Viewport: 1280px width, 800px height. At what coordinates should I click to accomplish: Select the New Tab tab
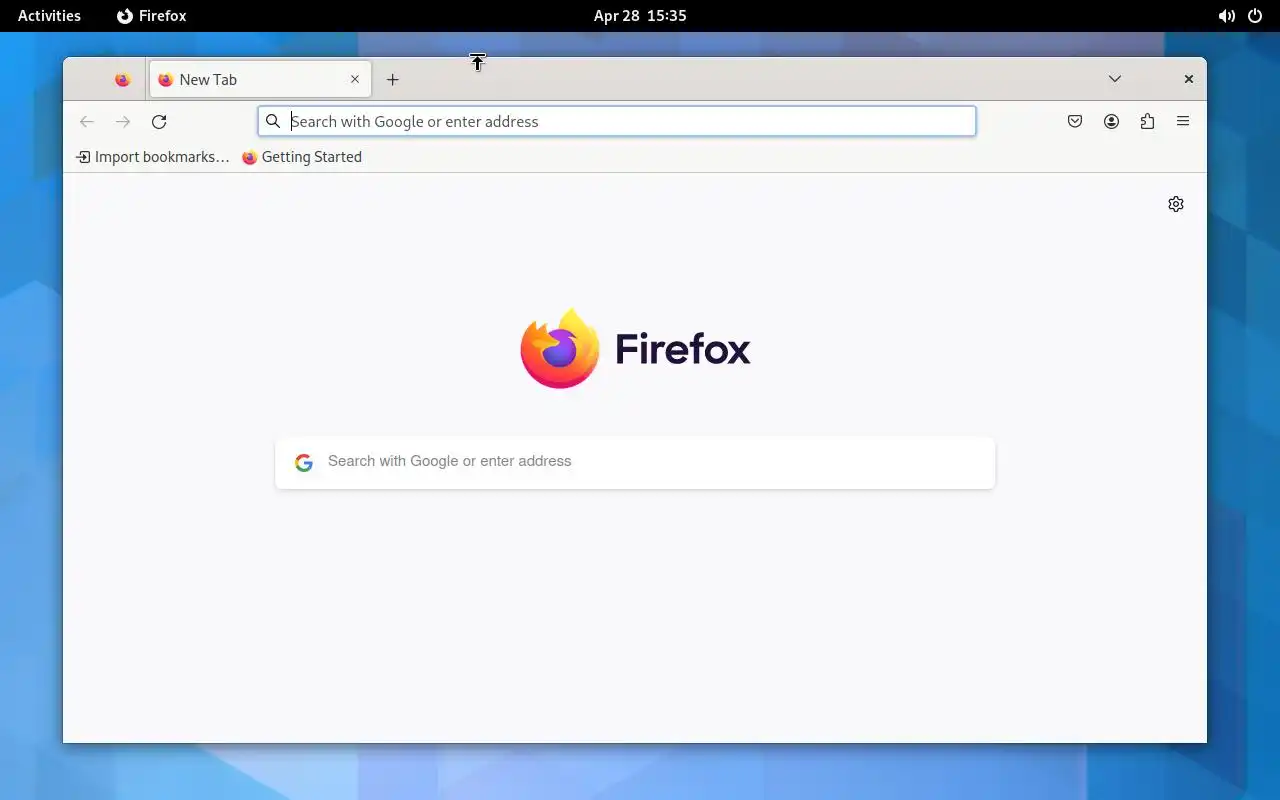coord(260,80)
